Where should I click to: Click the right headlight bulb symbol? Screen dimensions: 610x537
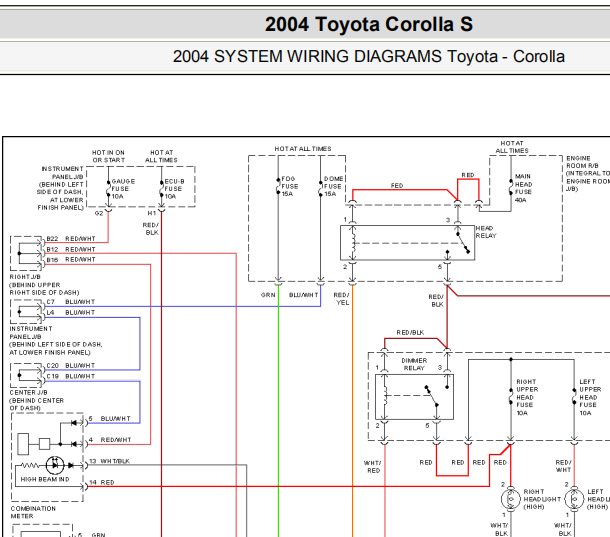pos(511,499)
